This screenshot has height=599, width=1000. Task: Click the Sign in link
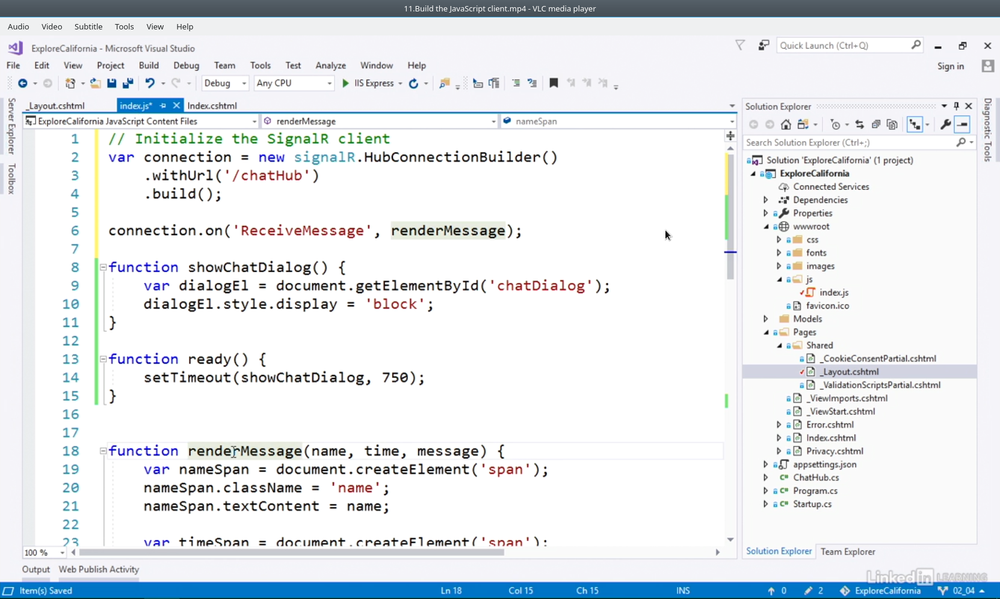[x=950, y=66]
